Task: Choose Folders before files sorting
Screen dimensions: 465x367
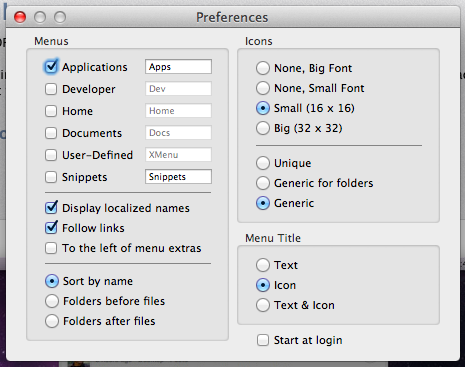Action: (x=52, y=301)
